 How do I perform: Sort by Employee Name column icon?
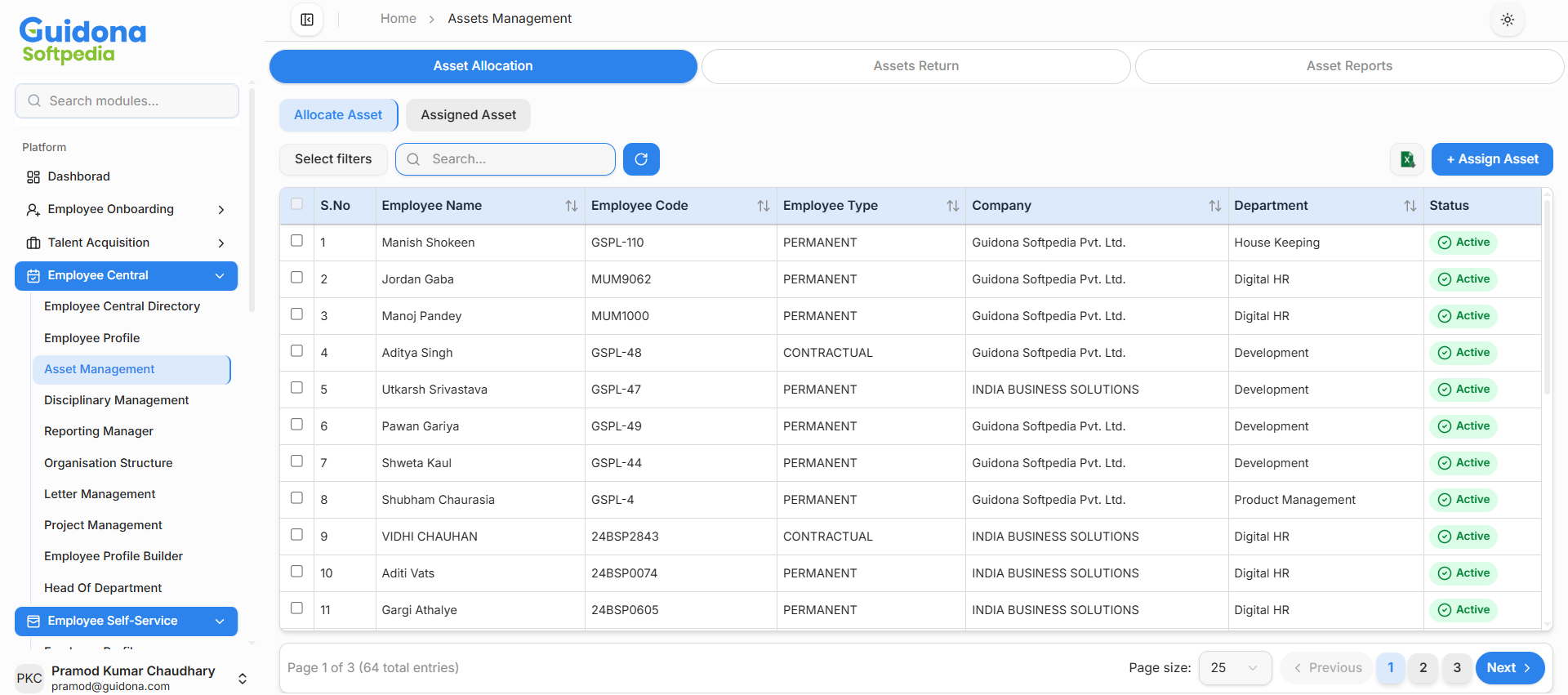pos(571,206)
